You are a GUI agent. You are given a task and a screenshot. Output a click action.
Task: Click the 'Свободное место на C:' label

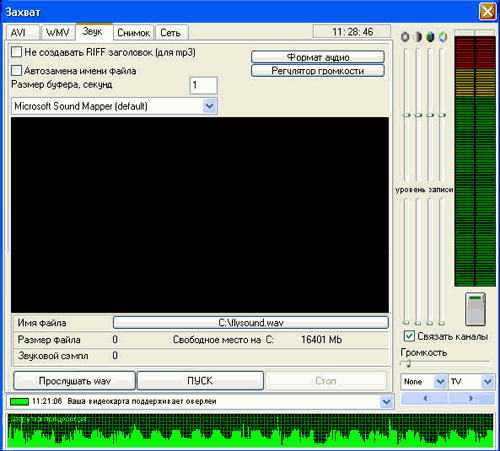[223, 340]
